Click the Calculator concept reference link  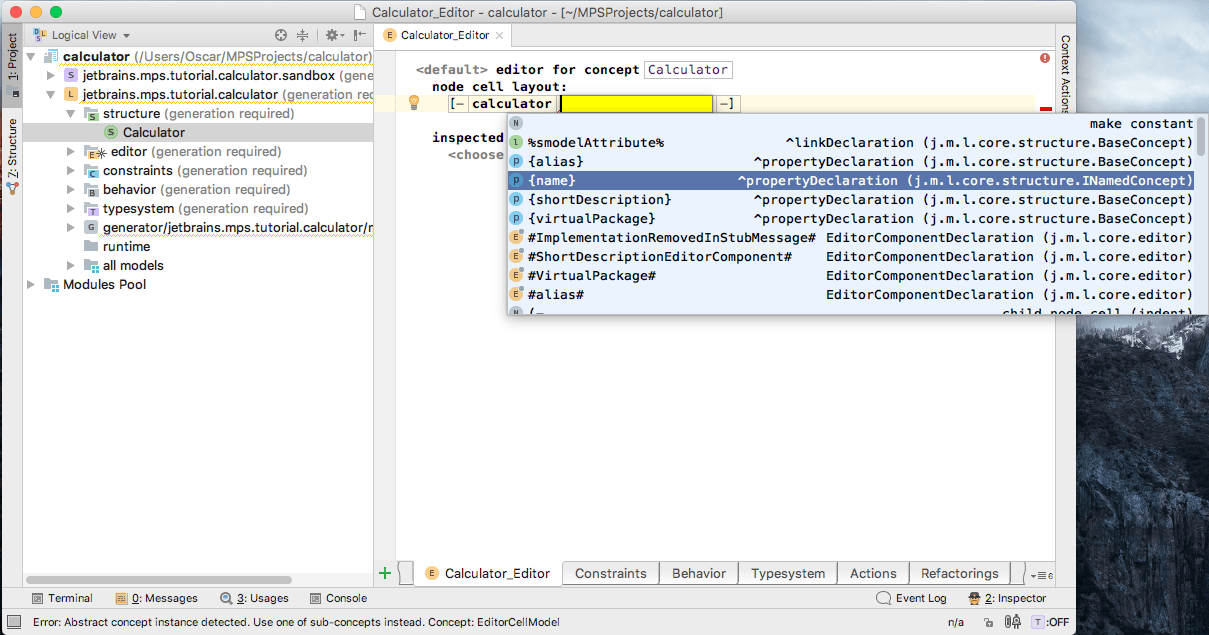pos(687,70)
